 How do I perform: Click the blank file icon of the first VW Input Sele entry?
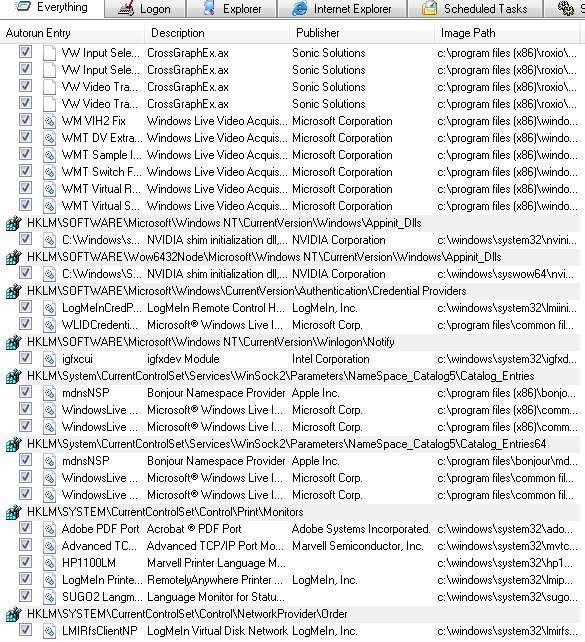[x=50, y=53]
